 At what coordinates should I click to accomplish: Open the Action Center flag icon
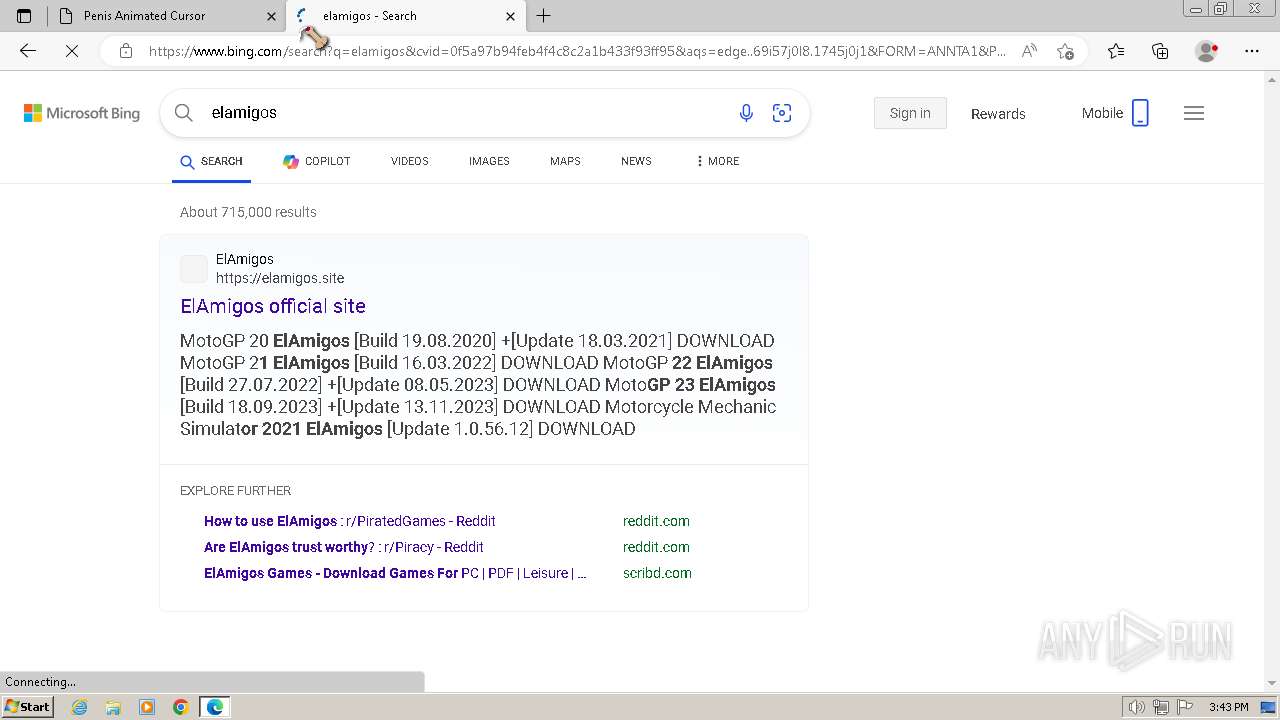(x=1185, y=707)
